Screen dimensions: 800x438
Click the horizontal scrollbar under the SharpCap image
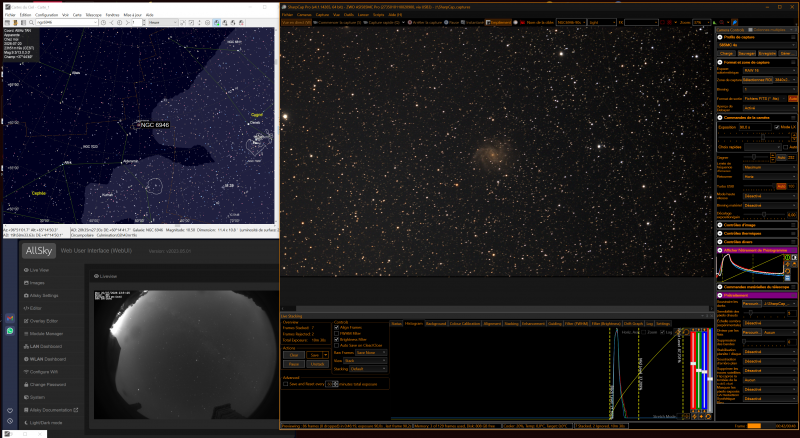(x=497, y=308)
